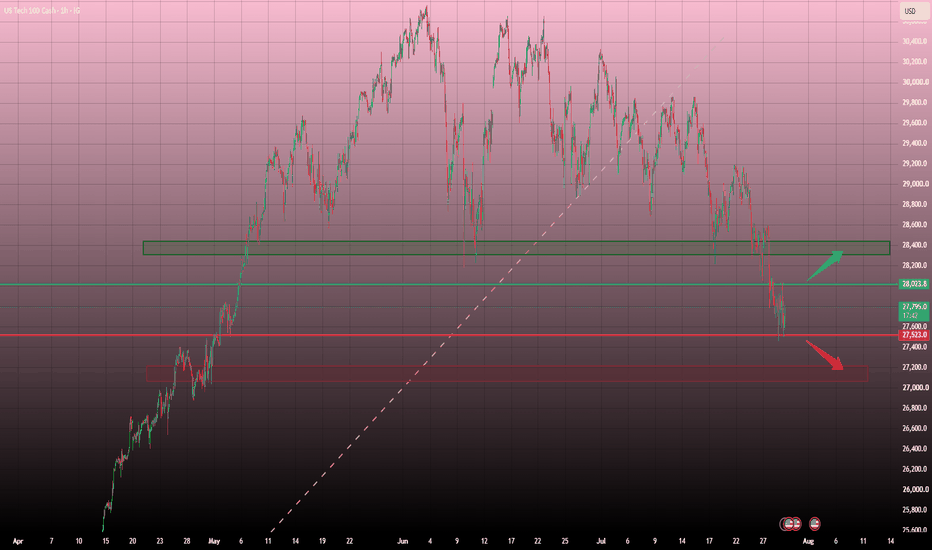Select the green 28,023.8 price label
The height and width of the screenshot is (550, 932).
point(914,284)
